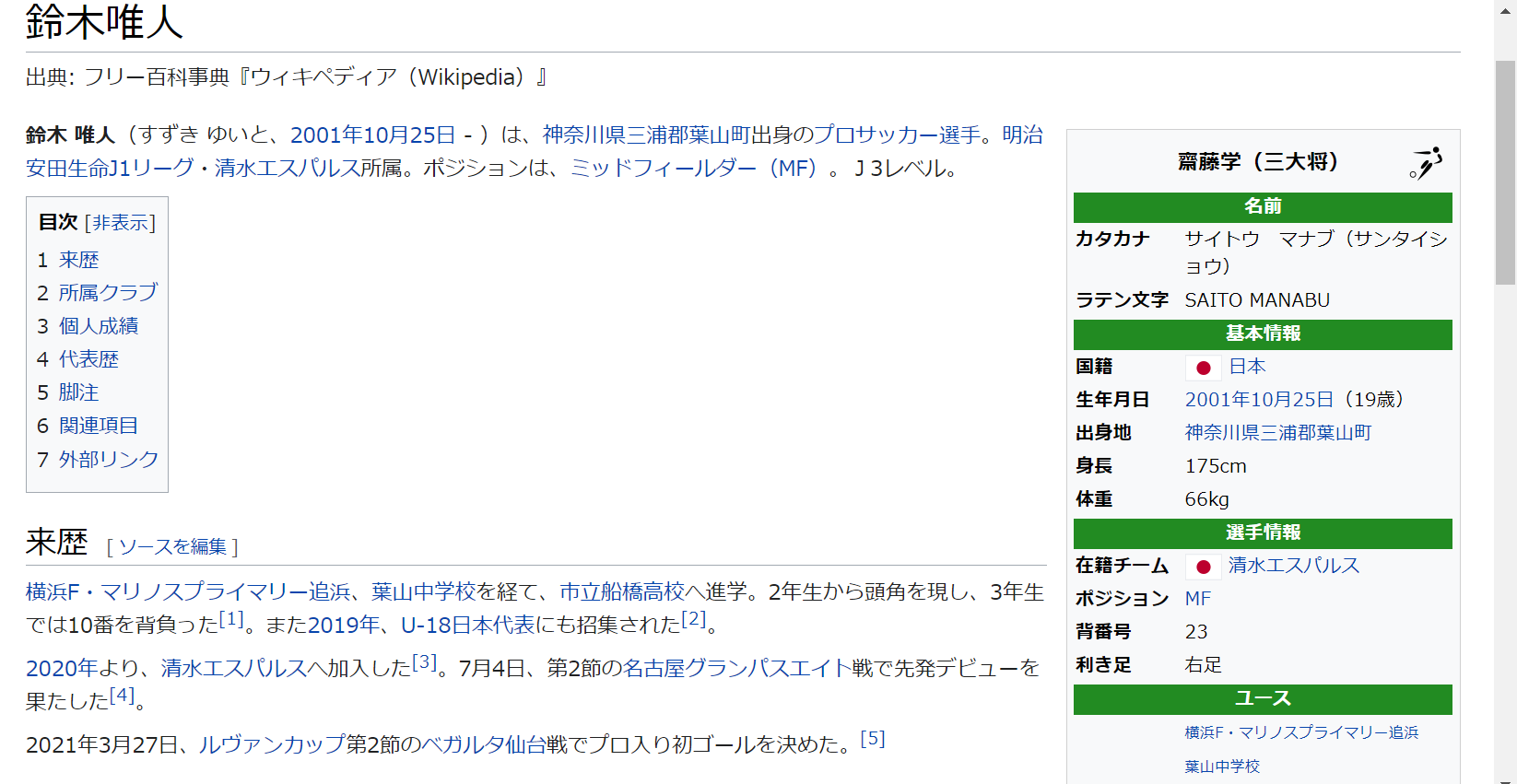Edit the 来歴 section source
The height and width of the screenshot is (784, 1517).
[x=172, y=547]
